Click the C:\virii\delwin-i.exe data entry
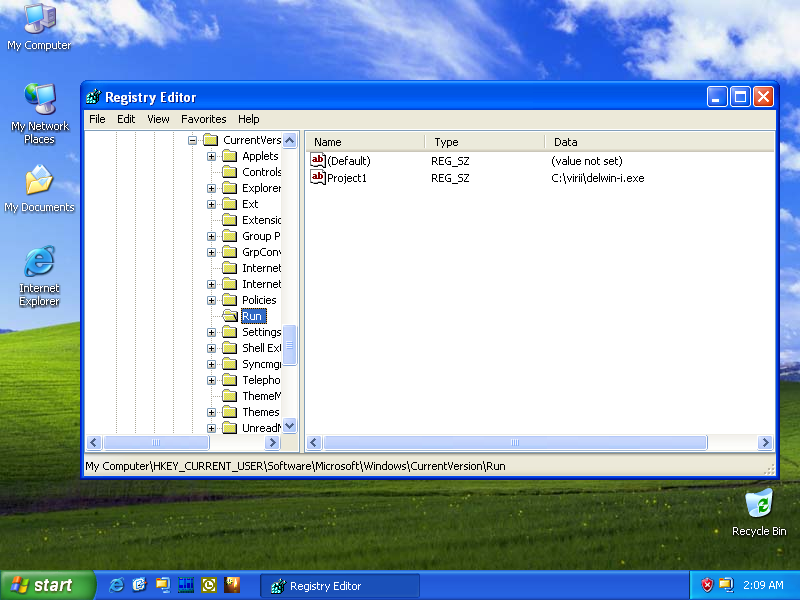The width and height of the screenshot is (800, 600). click(598, 178)
